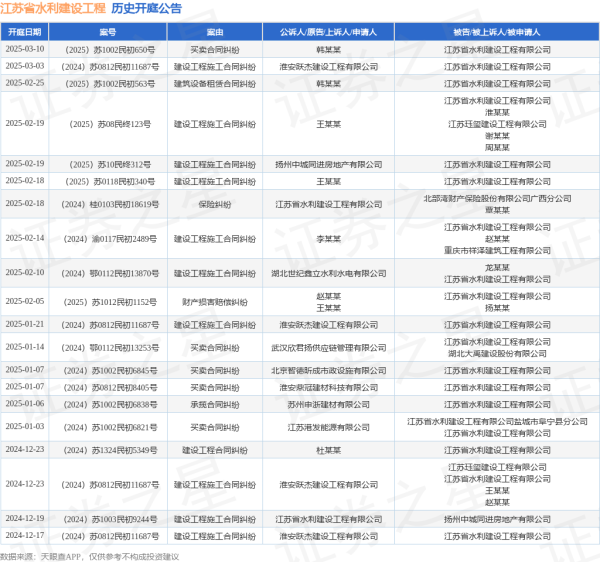The image size is (600, 562).
Task: Click defendant 扬某某
Action: point(497,308)
